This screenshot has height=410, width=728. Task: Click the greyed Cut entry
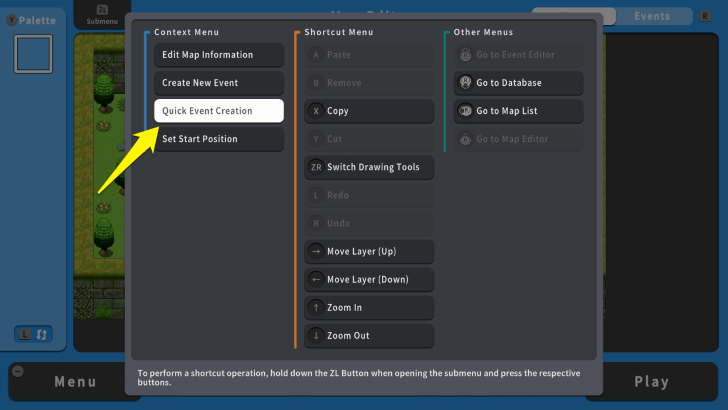(x=369, y=139)
